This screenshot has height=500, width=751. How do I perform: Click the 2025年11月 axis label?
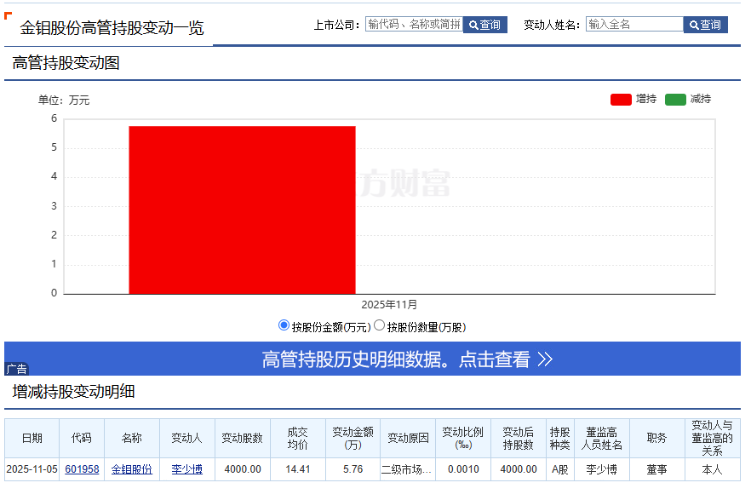(x=389, y=305)
